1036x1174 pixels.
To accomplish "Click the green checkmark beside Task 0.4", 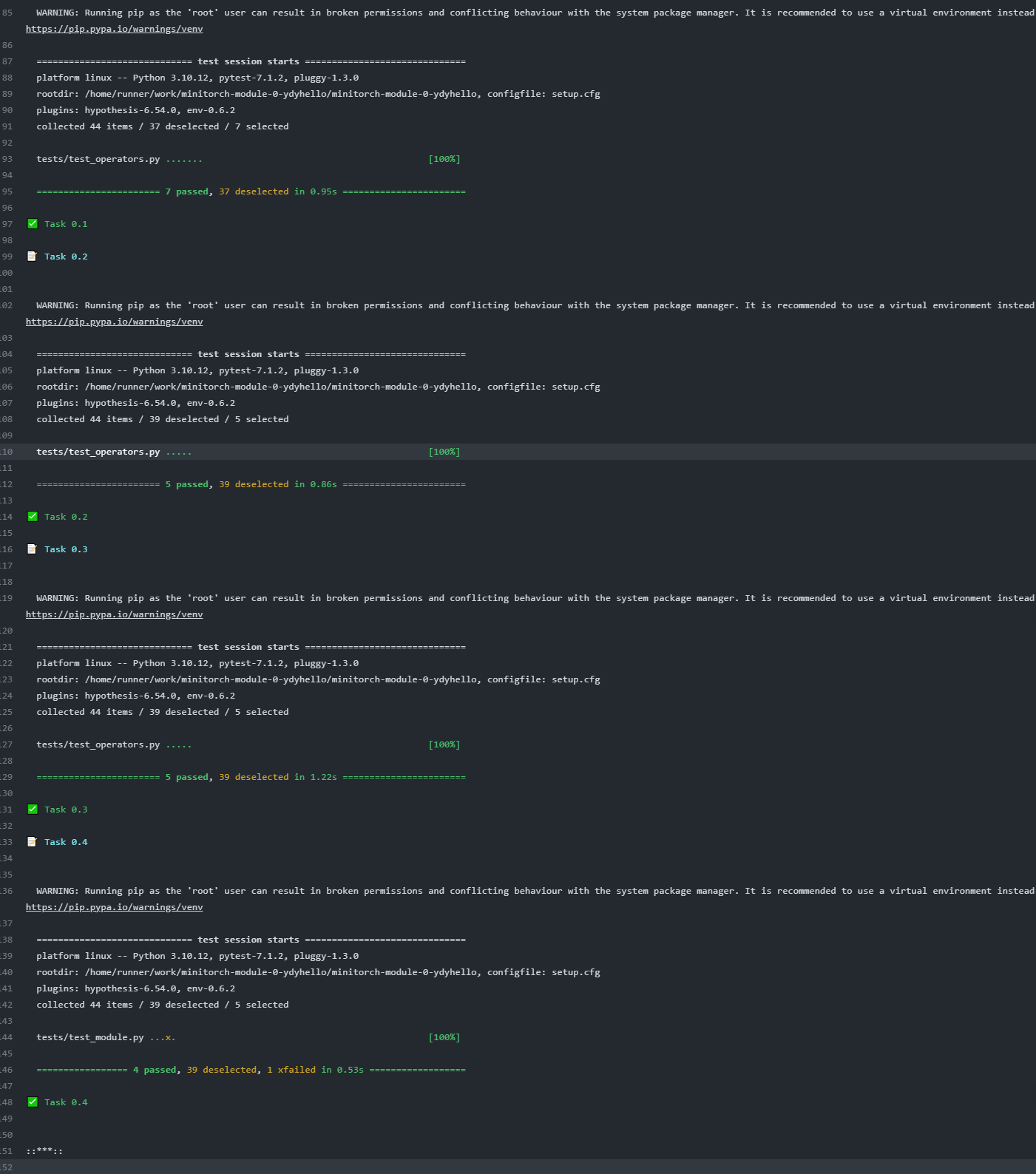I will tap(33, 1102).
